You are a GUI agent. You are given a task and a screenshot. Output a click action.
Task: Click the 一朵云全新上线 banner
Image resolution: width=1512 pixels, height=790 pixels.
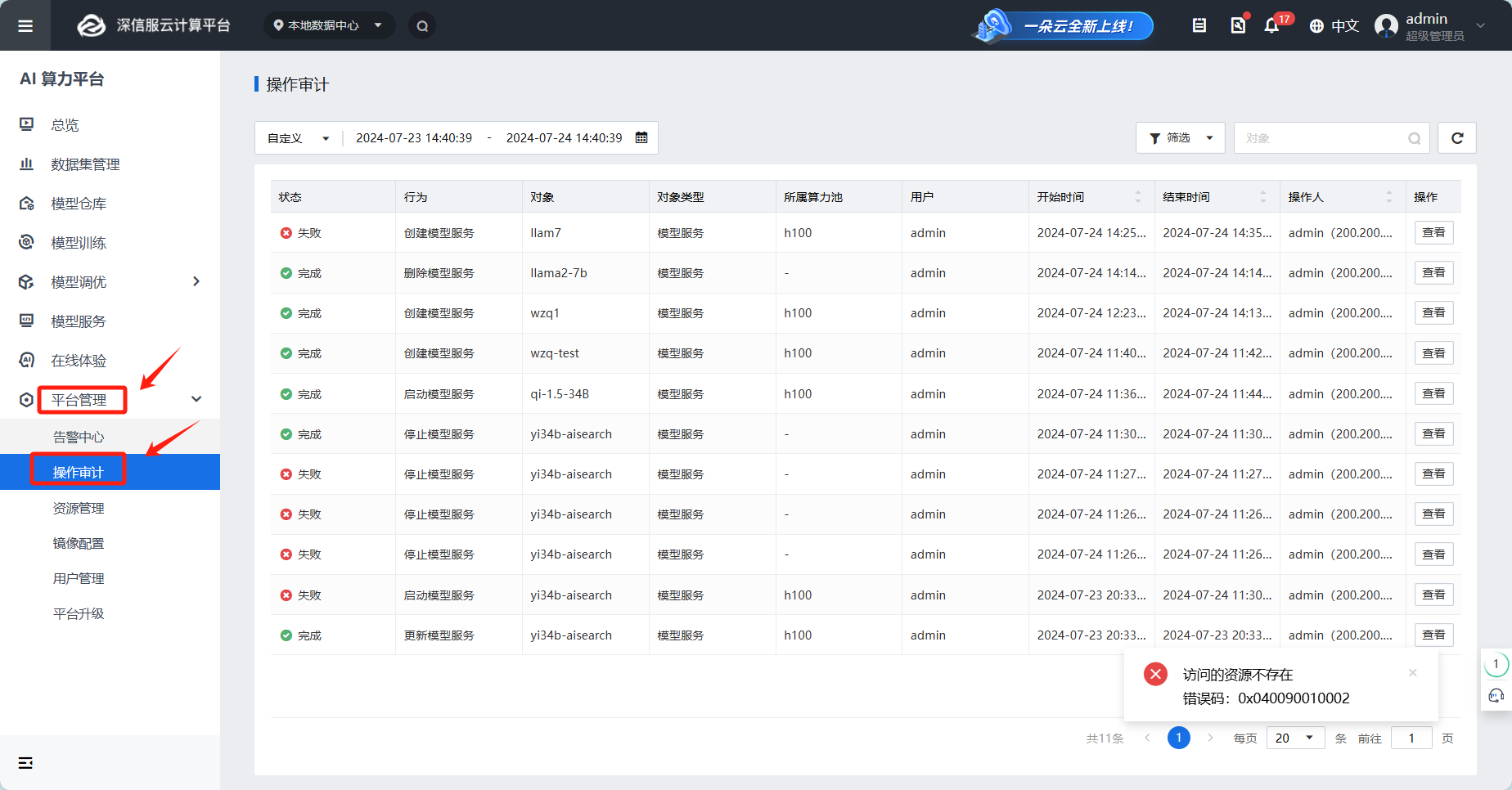coord(1063,25)
